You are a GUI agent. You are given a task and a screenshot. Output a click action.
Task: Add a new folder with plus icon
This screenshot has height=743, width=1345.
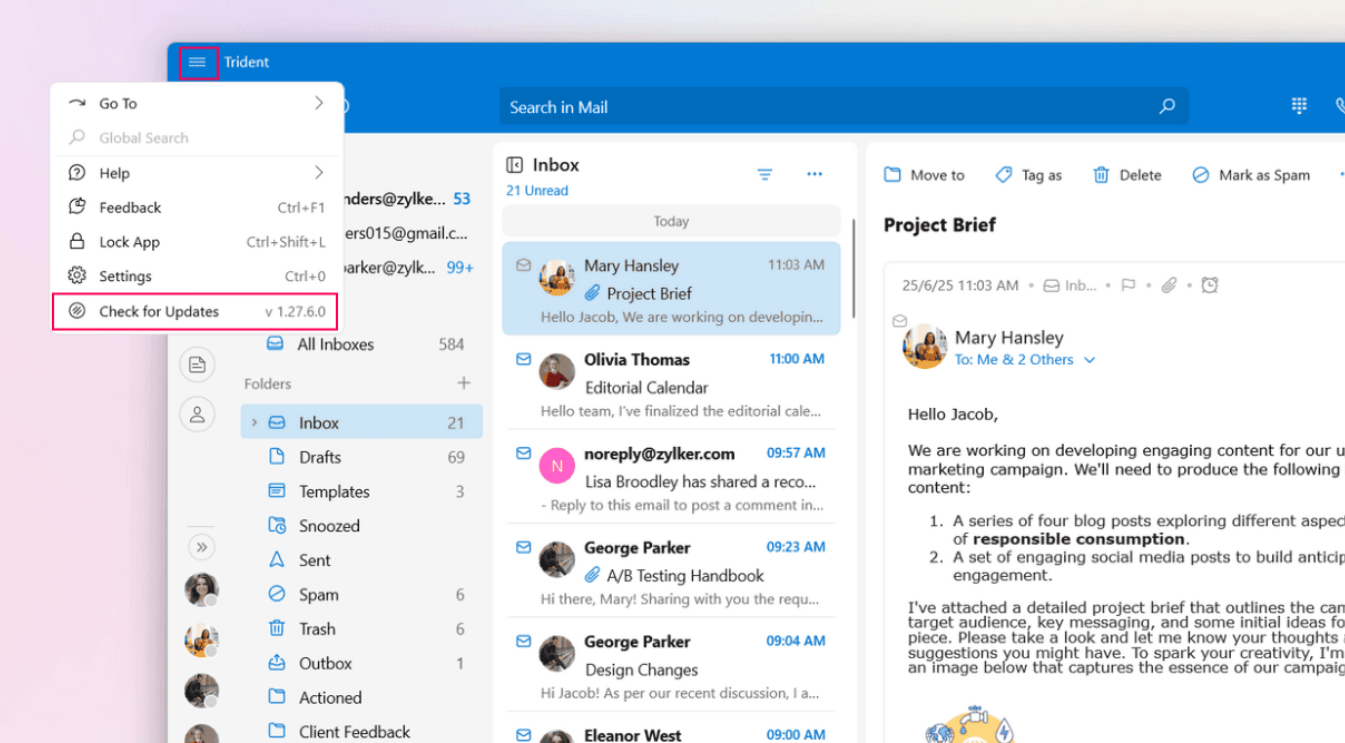[464, 383]
